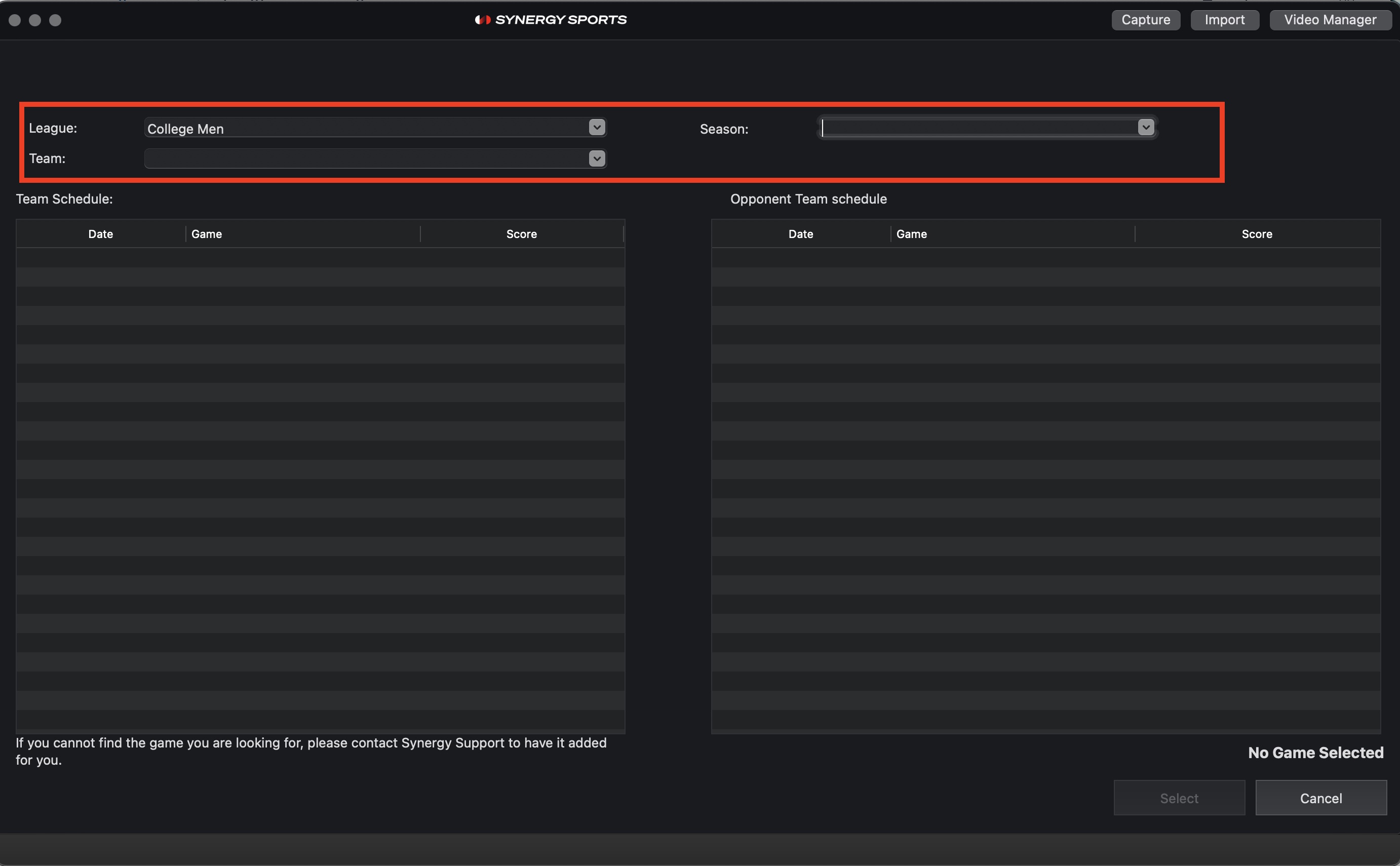1400x866 pixels.
Task: Sort Team Schedule by Date column
Action: coord(101,233)
